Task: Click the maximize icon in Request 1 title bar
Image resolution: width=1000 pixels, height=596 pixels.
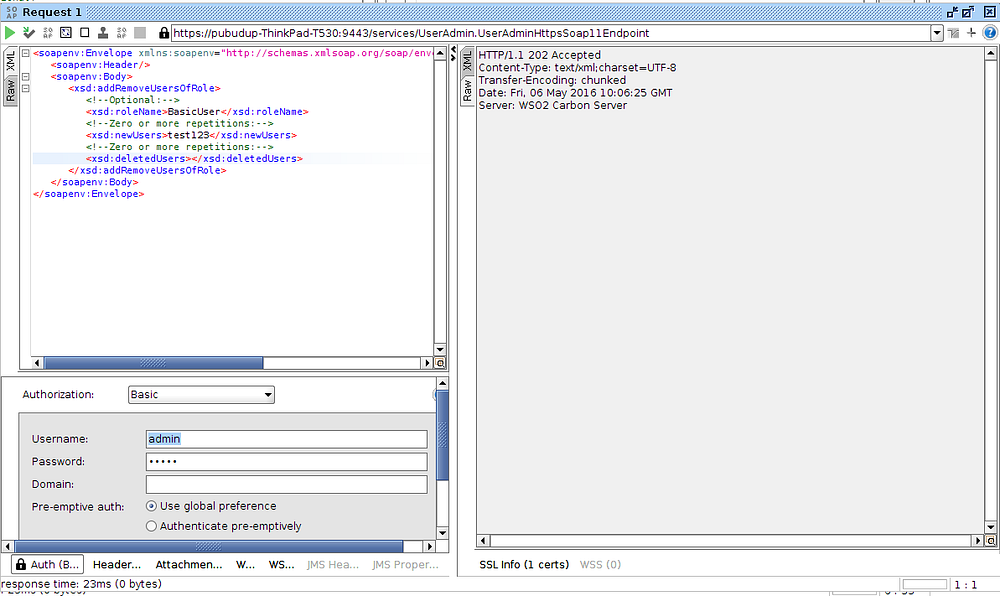Action: [968, 12]
